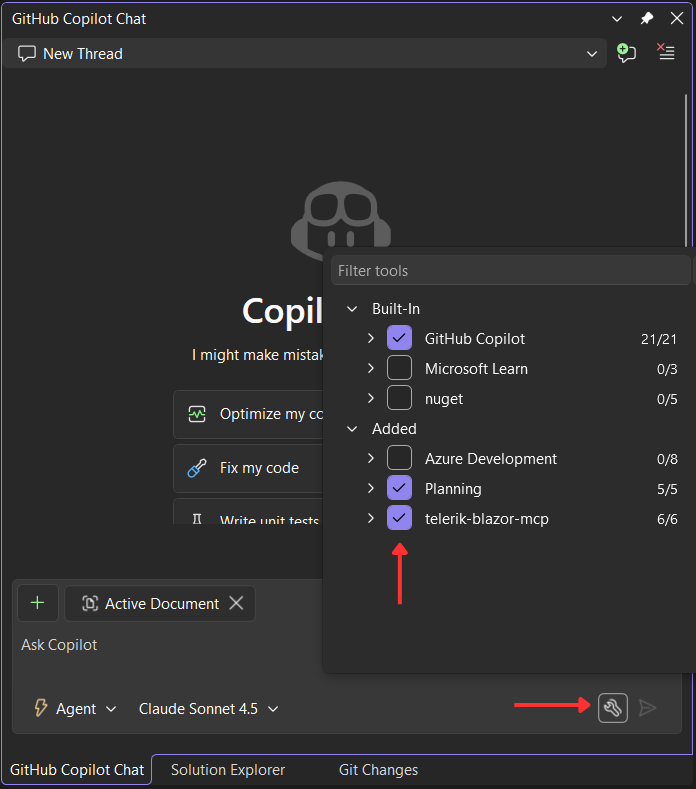The width and height of the screenshot is (696, 789).
Task: Open window position options chevron
Action: point(616,19)
